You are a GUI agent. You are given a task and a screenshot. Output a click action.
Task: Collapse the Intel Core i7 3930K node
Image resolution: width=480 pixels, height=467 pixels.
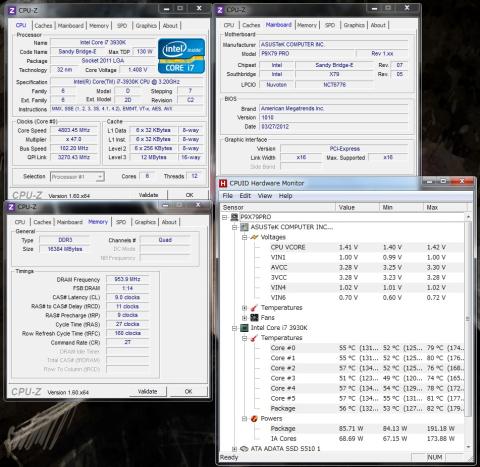235,328
